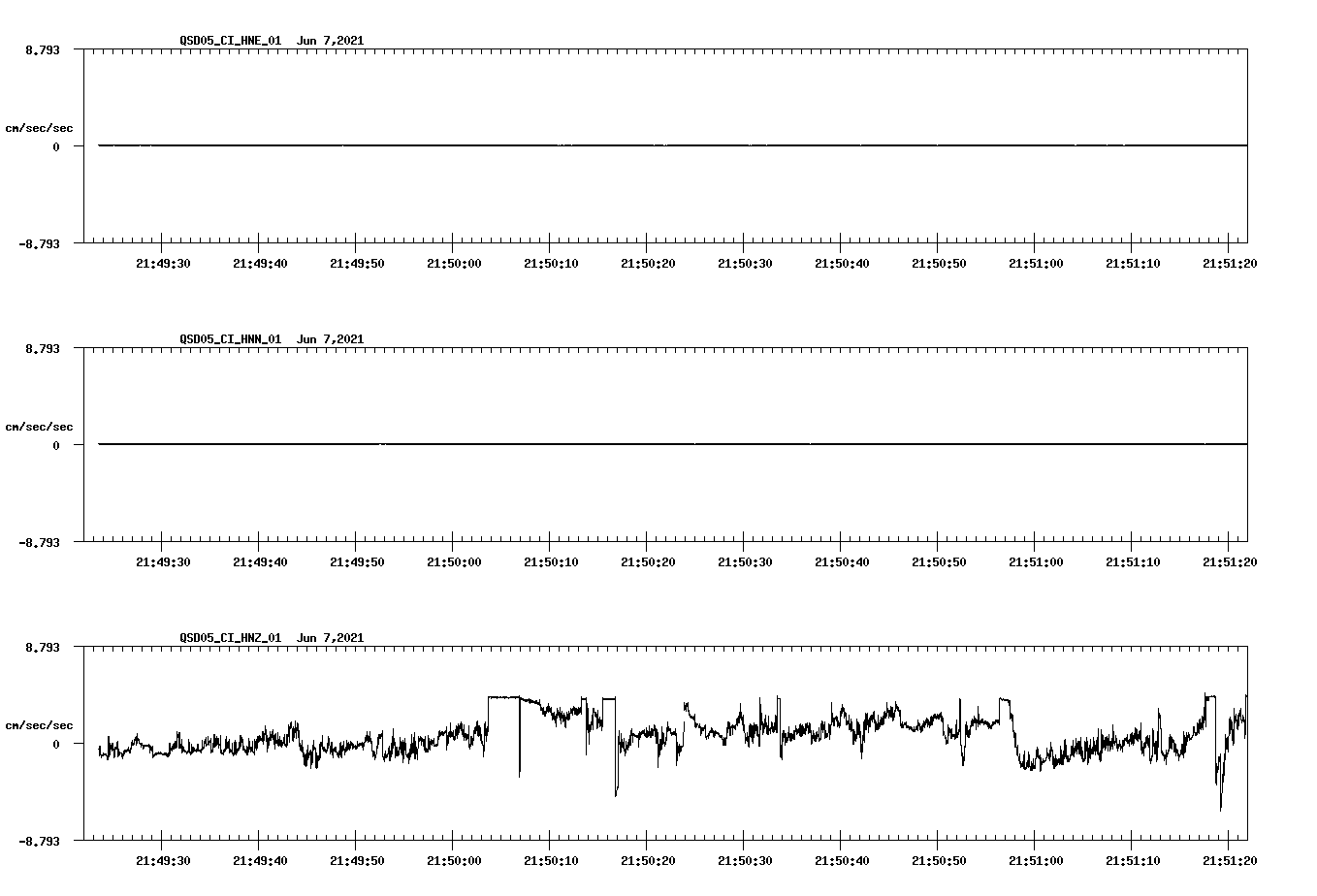
Task: Select 21:51:10 tick label below HNN plot
Action: 1133,562
